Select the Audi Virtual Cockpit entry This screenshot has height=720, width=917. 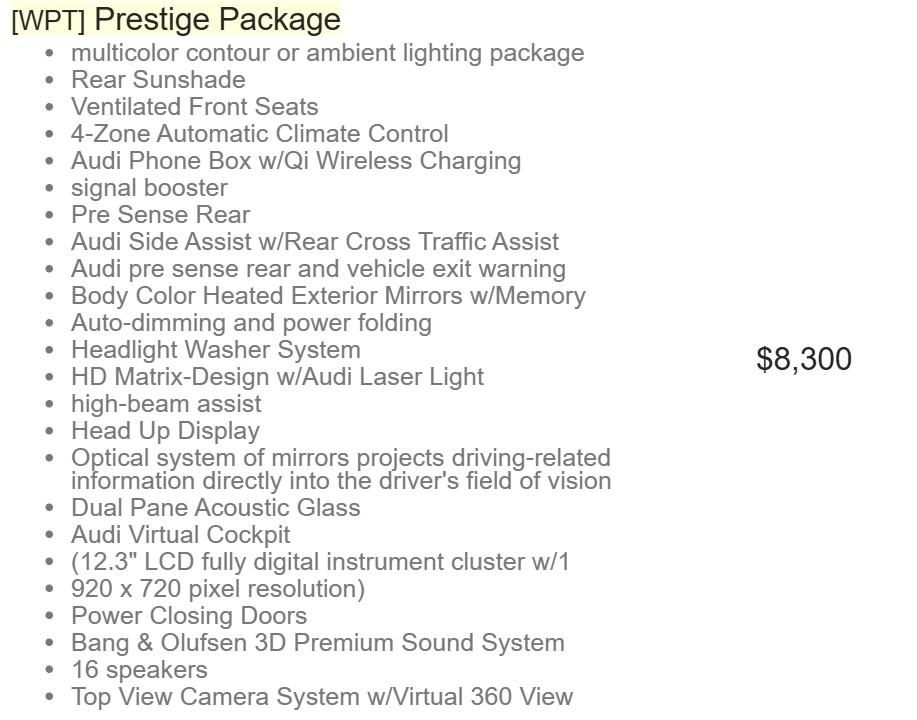[x=180, y=535]
